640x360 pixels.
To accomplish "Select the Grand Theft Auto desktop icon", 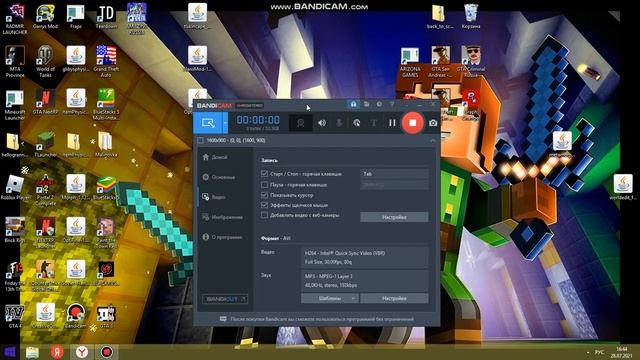I will click(106, 61).
